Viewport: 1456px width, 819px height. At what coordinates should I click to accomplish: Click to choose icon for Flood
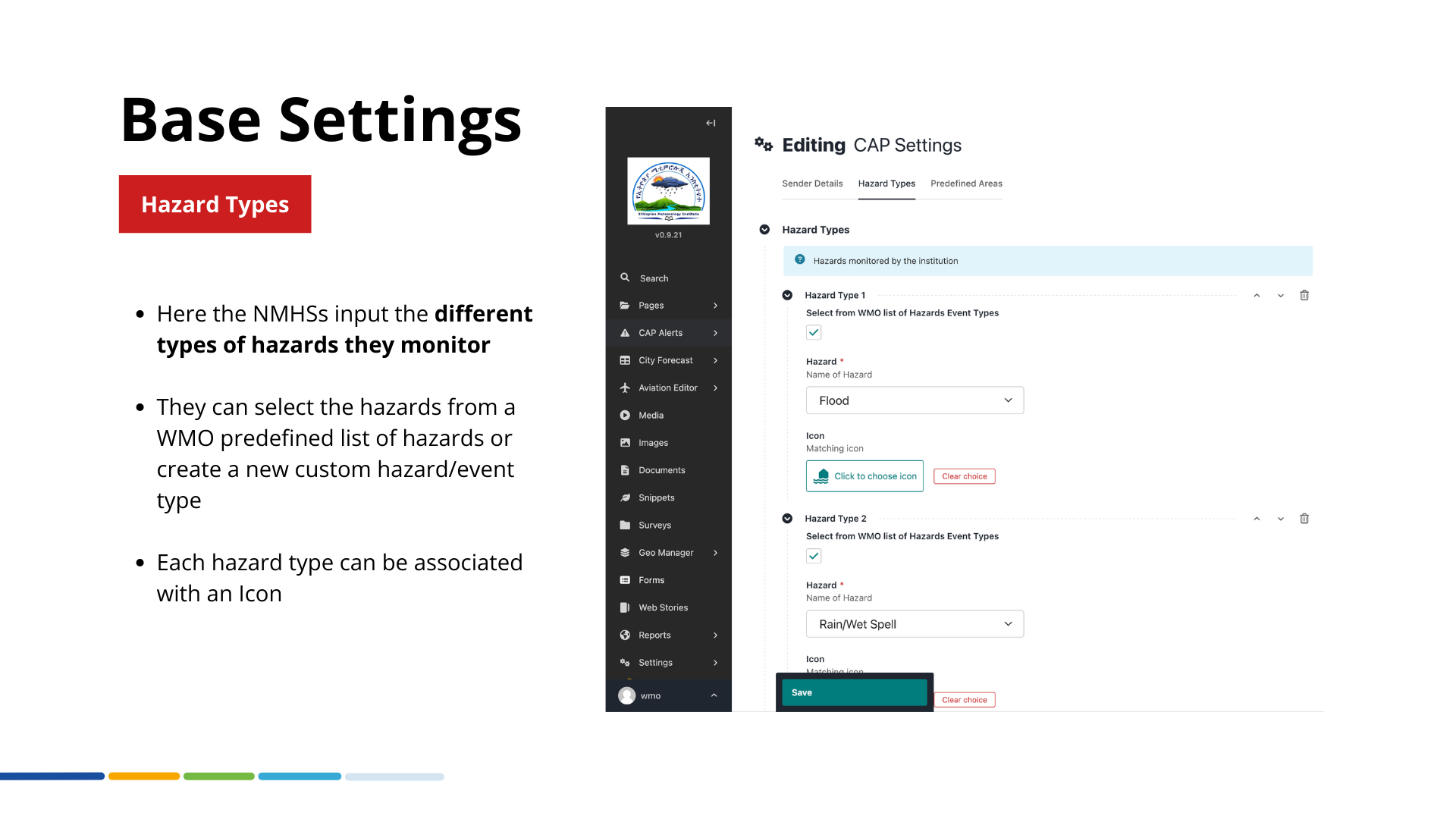[864, 476]
